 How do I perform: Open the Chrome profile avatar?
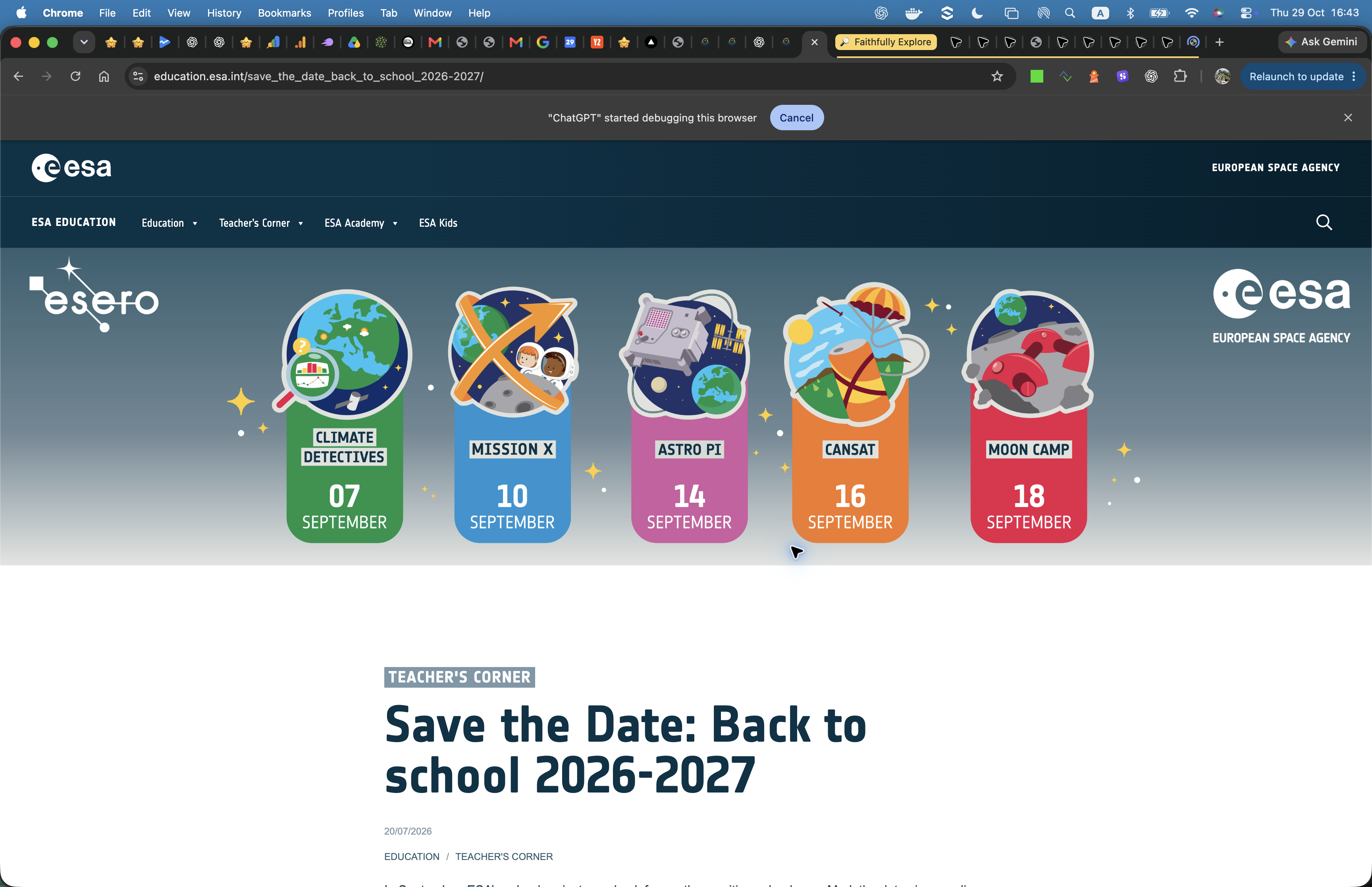coord(1222,76)
